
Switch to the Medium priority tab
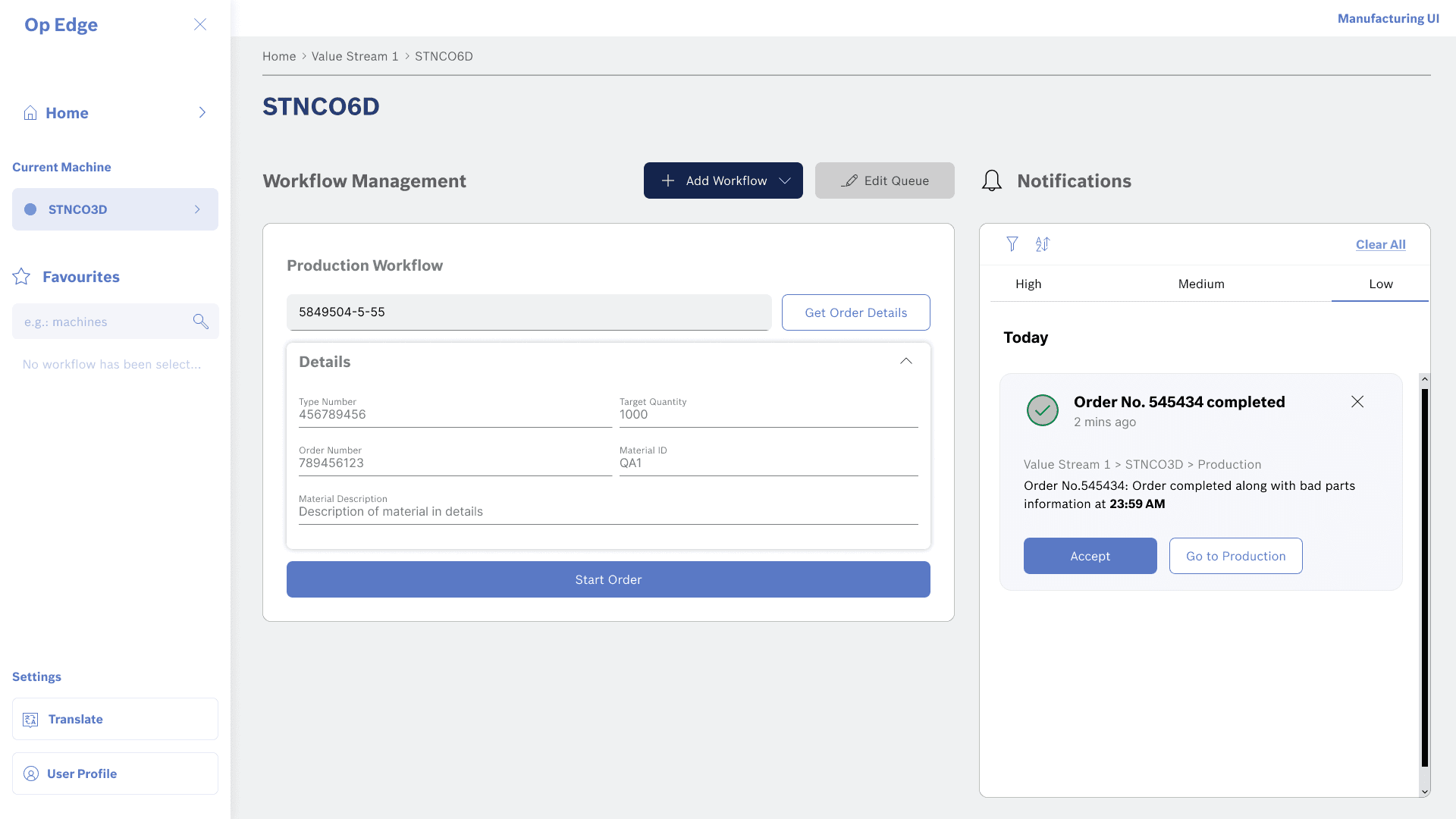click(x=1200, y=284)
